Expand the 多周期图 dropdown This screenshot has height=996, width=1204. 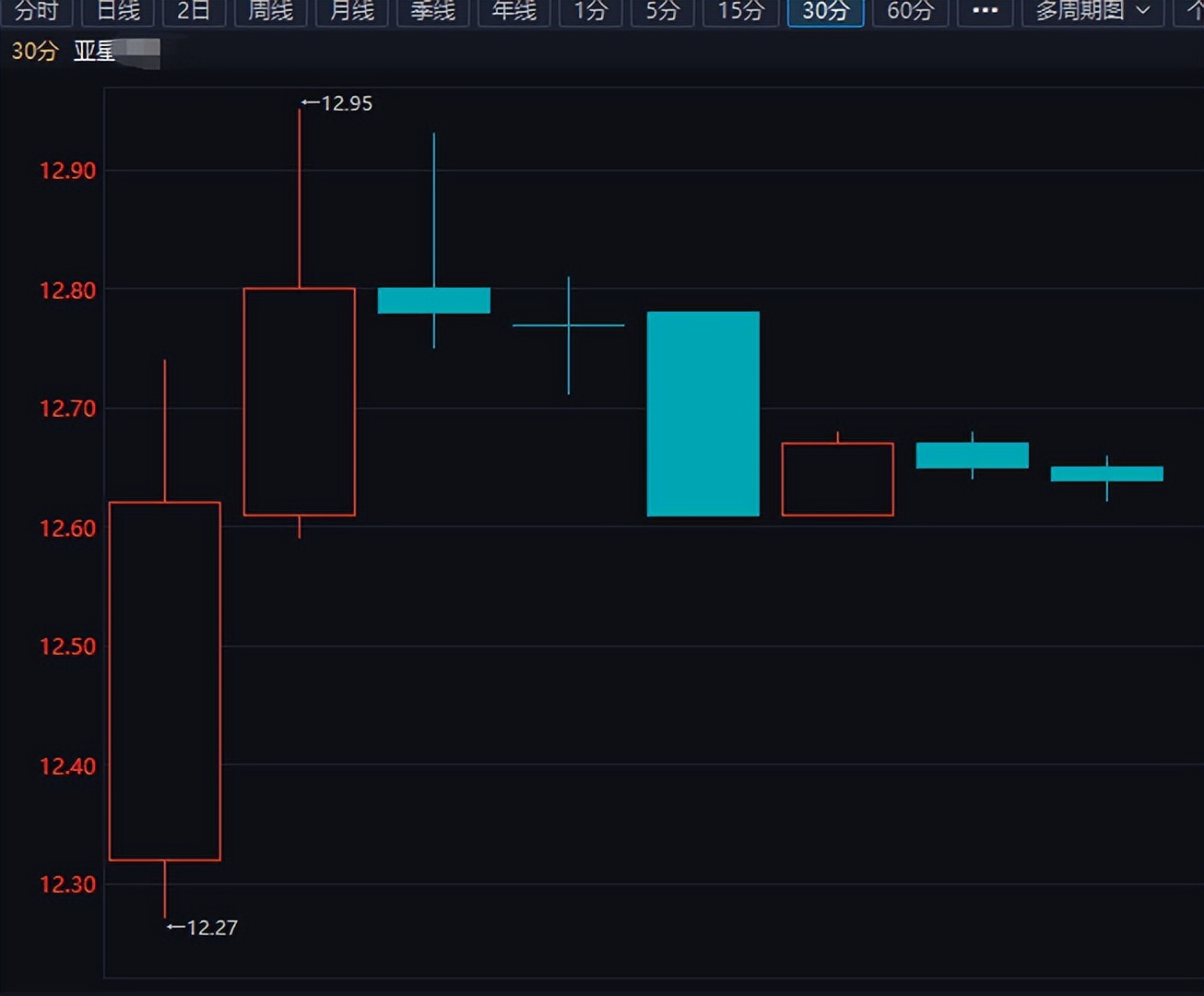pos(1092,11)
